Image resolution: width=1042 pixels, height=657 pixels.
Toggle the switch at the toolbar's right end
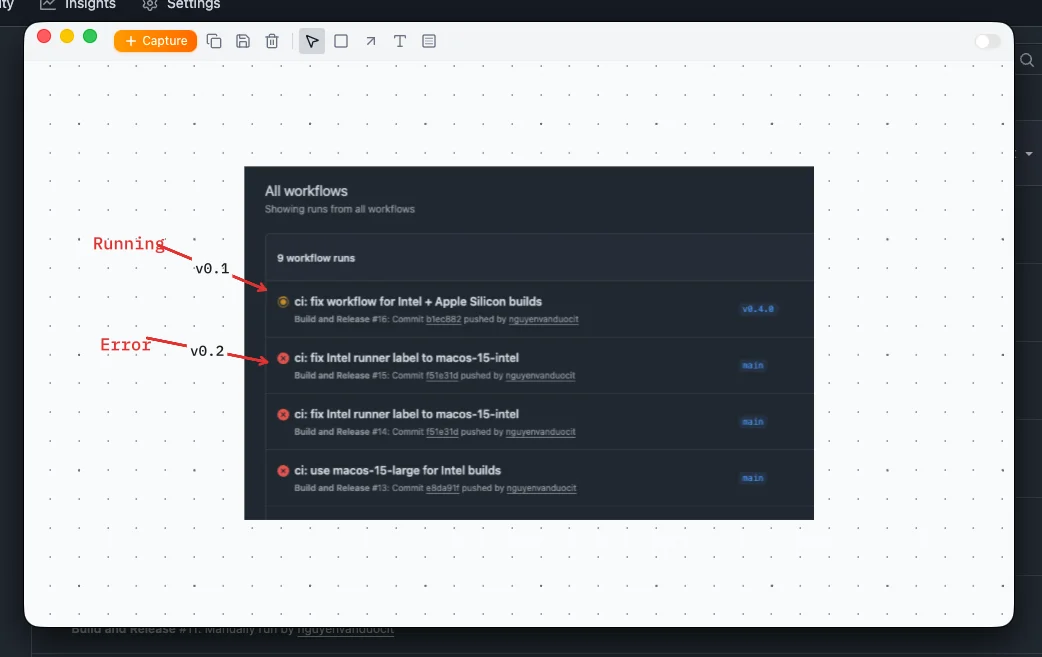point(986,41)
